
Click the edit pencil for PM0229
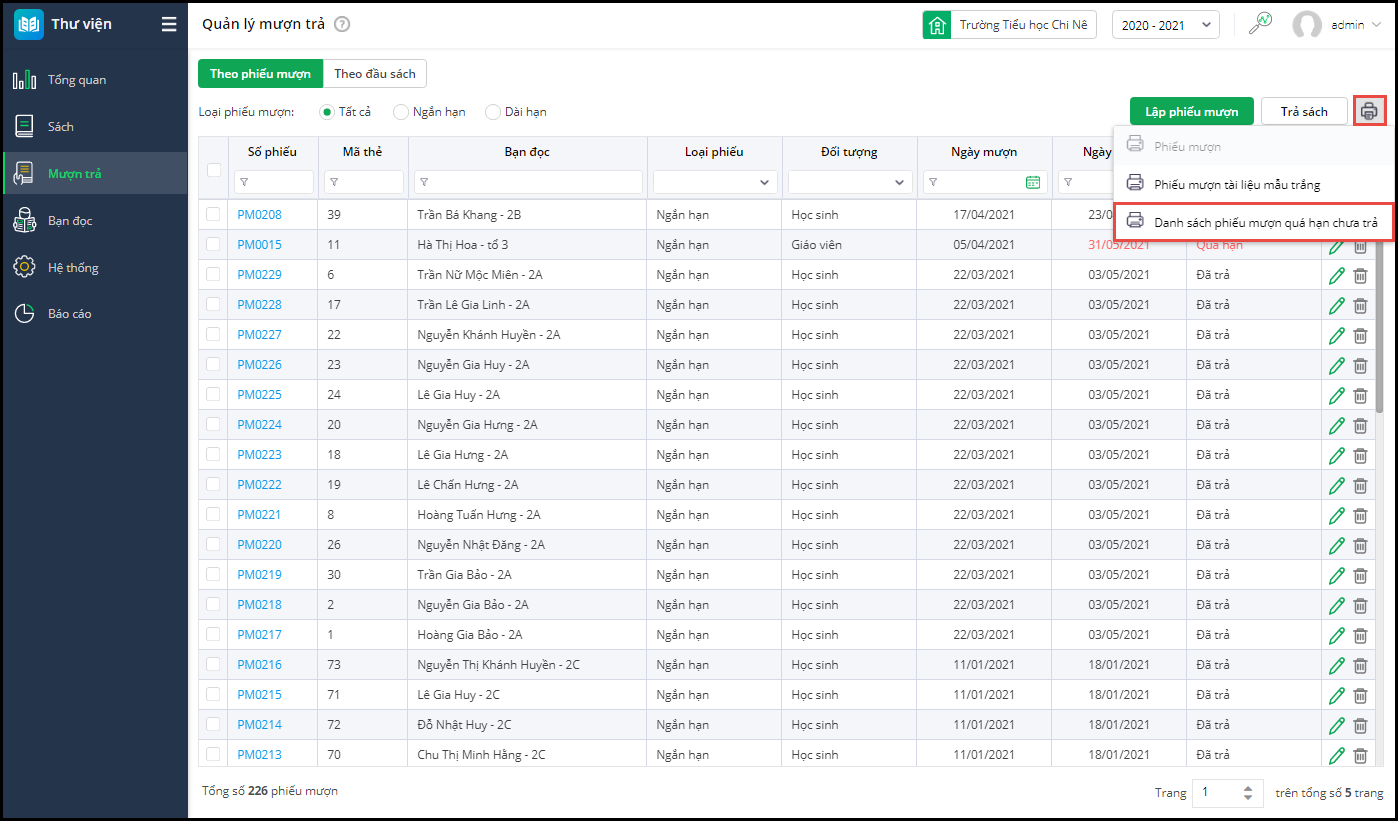(x=1336, y=275)
